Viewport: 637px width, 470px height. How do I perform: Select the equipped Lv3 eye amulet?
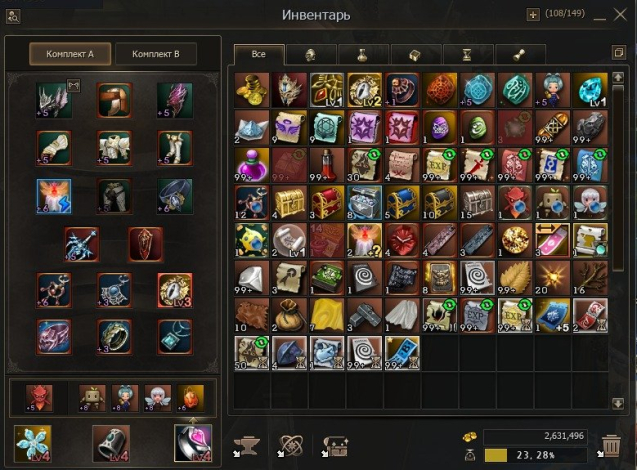[x=175, y=290]
